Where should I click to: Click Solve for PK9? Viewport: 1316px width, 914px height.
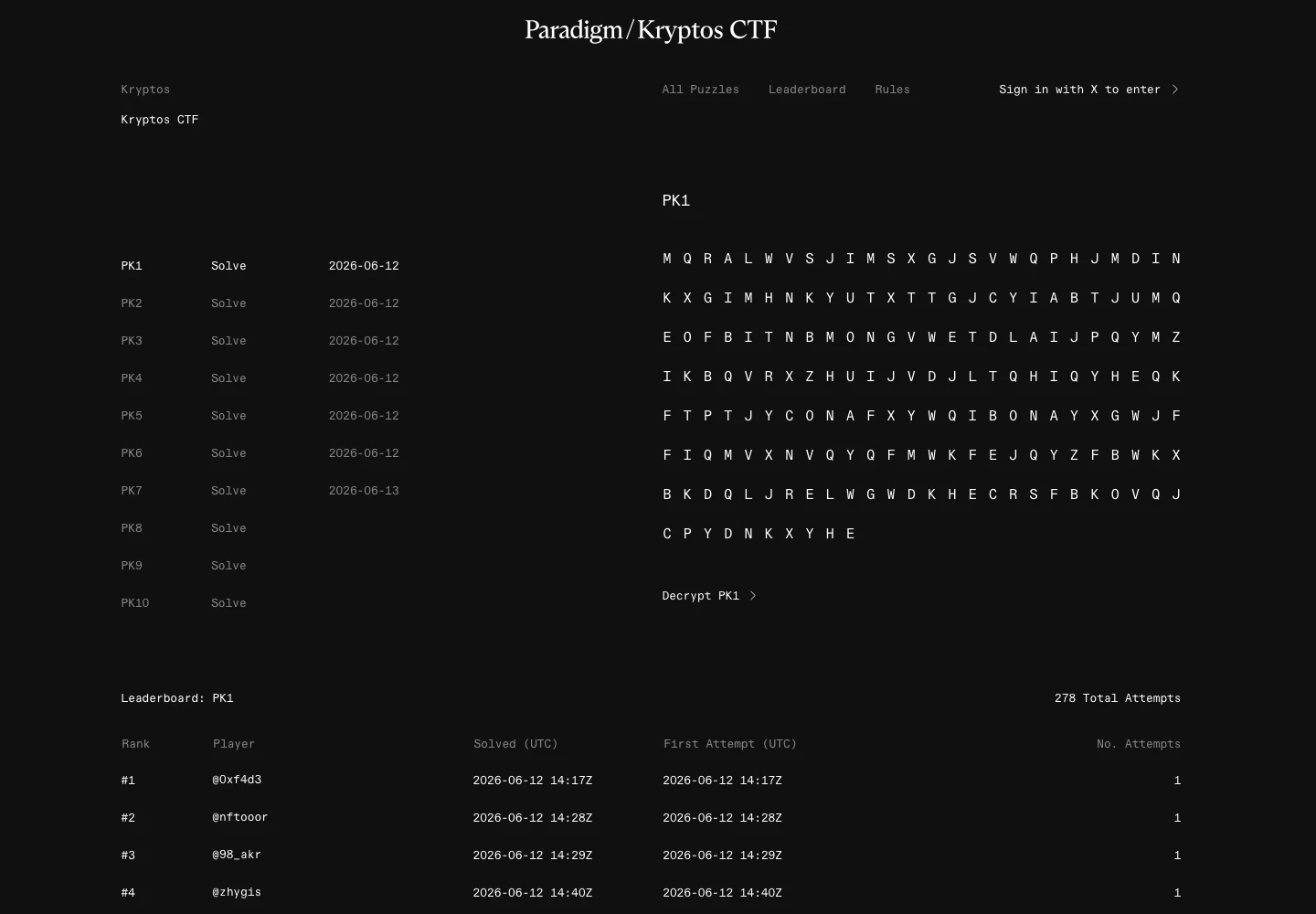[228, 566]
